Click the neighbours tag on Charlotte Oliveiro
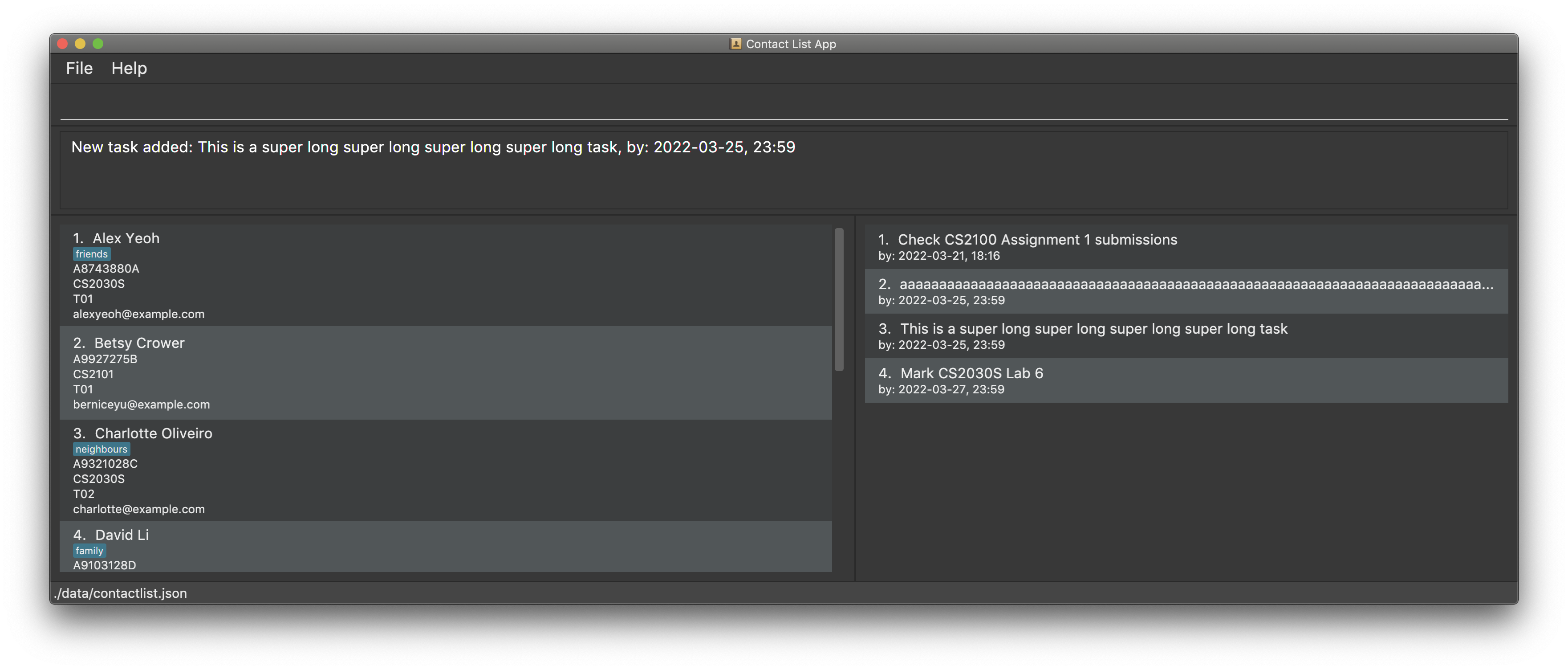The image size is (1568, 670). pyautogui.click(x=101, y=449)
